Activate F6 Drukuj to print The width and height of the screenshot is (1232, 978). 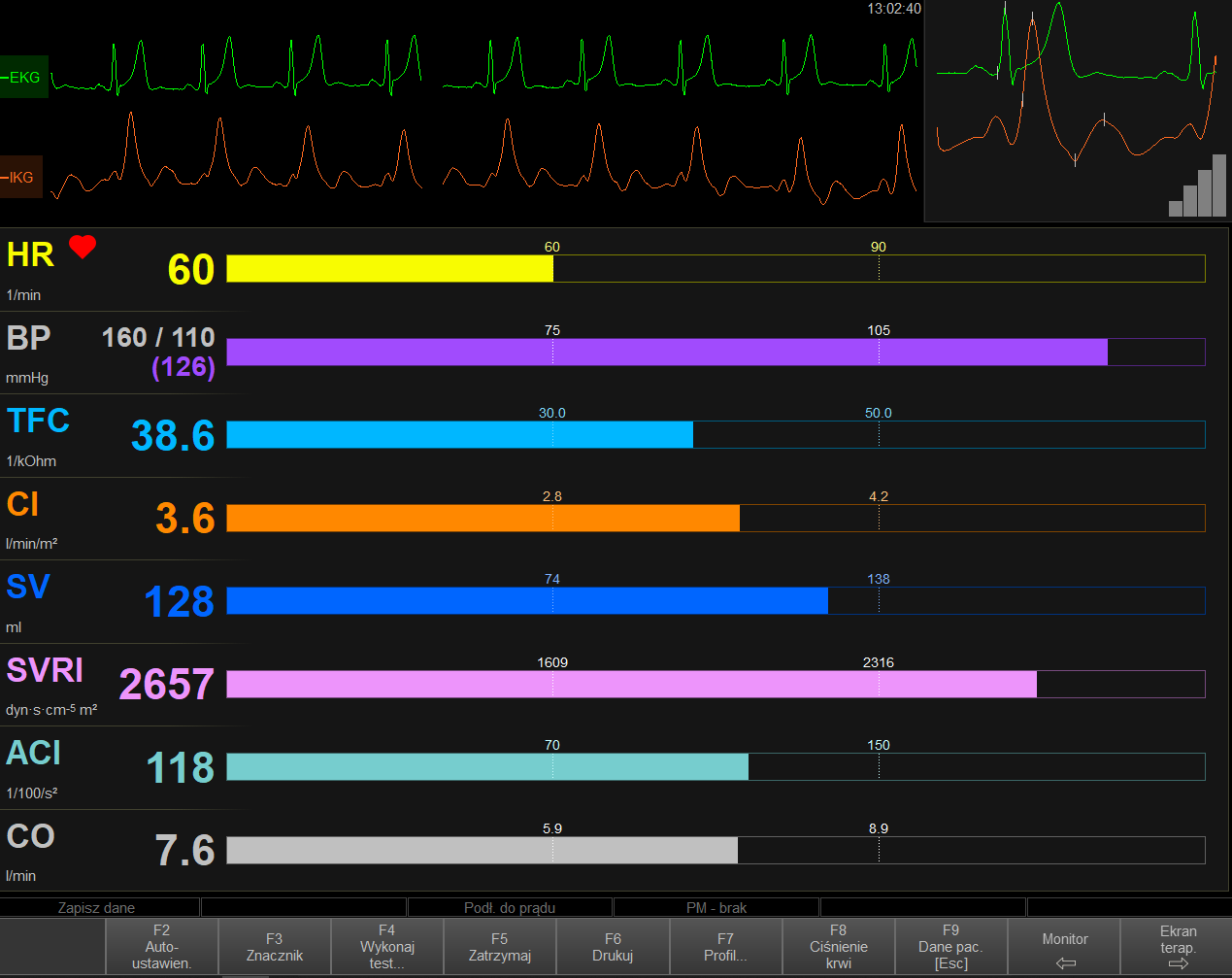[613, 946]
